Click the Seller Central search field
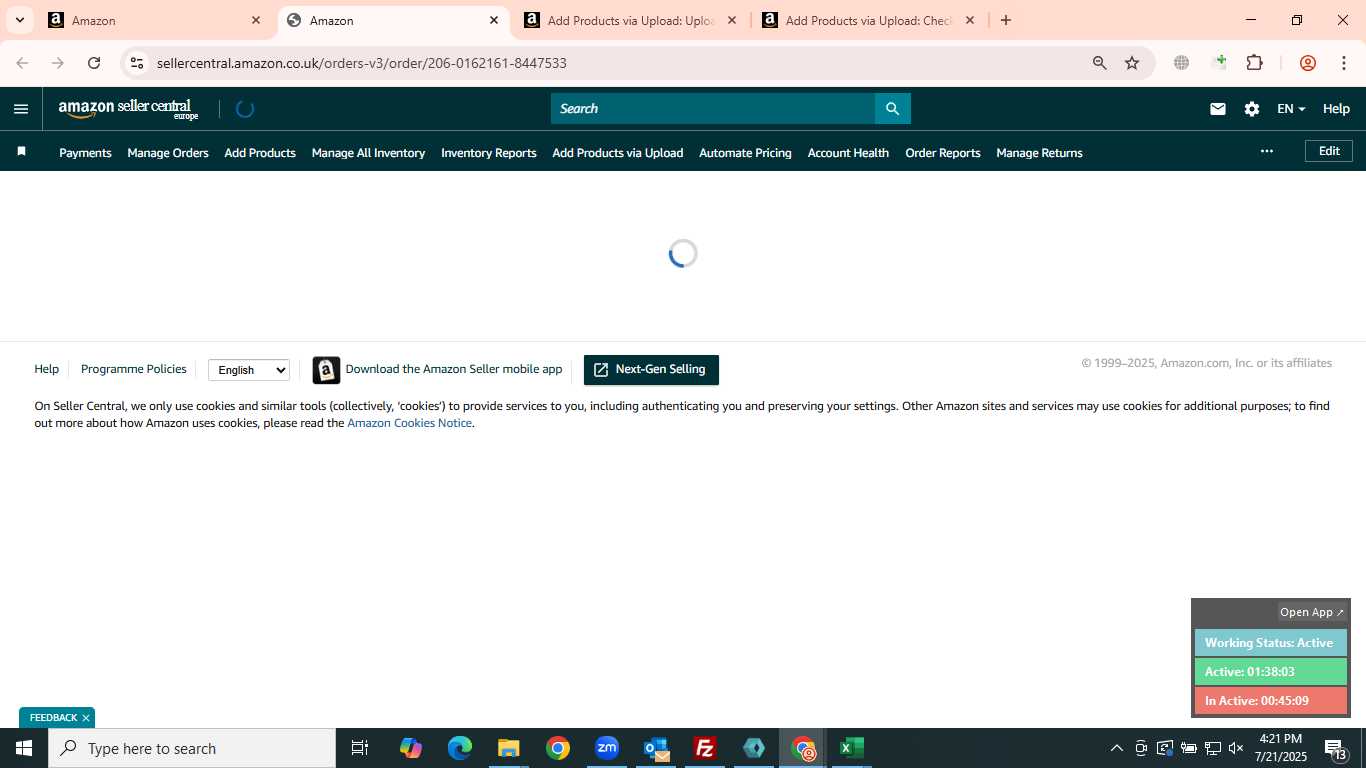 click(x=713, y=109)
